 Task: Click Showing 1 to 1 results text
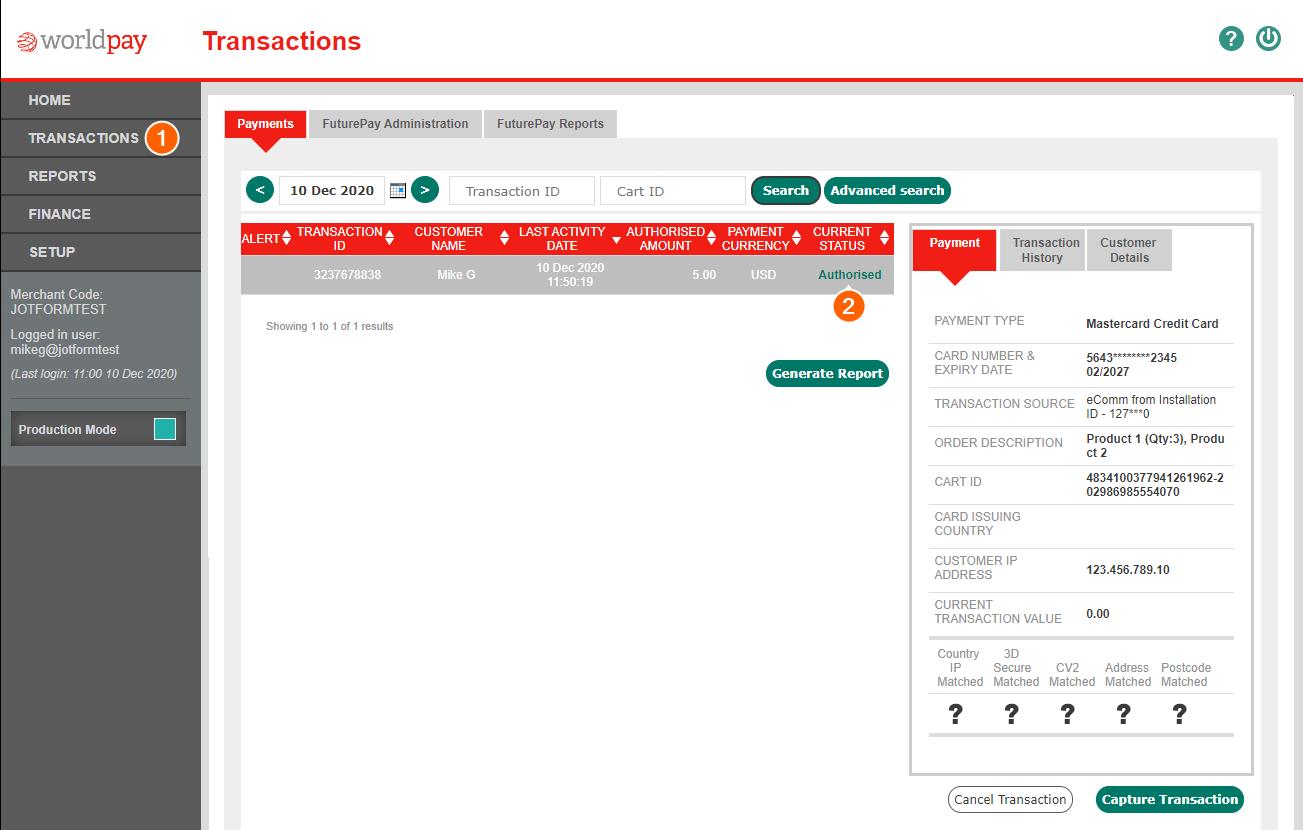tap(330, 326)
